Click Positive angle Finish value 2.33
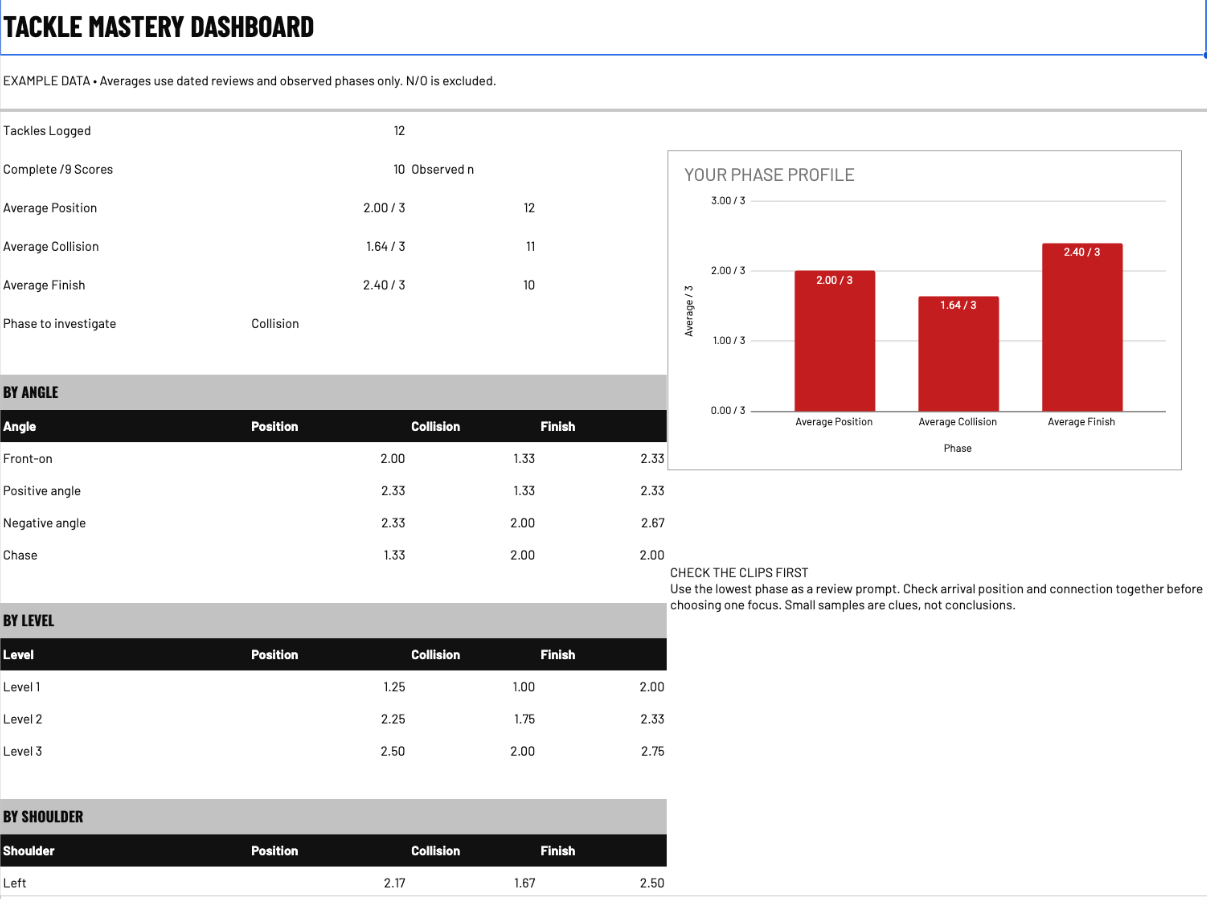This screenshot has width=1207, height=899. point(652,491)
